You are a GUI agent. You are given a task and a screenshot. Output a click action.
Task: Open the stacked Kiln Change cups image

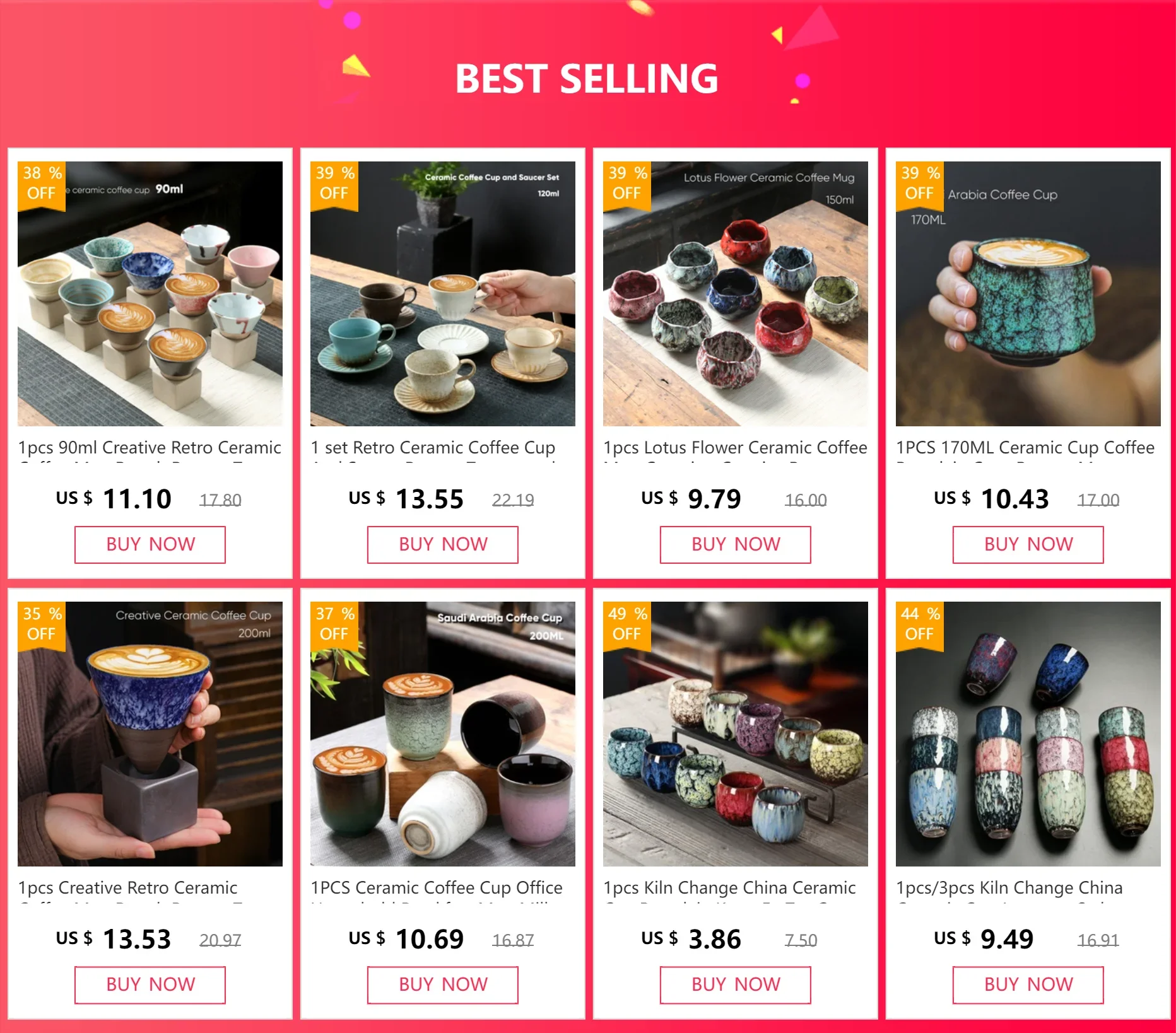[x=1028, y=734]
